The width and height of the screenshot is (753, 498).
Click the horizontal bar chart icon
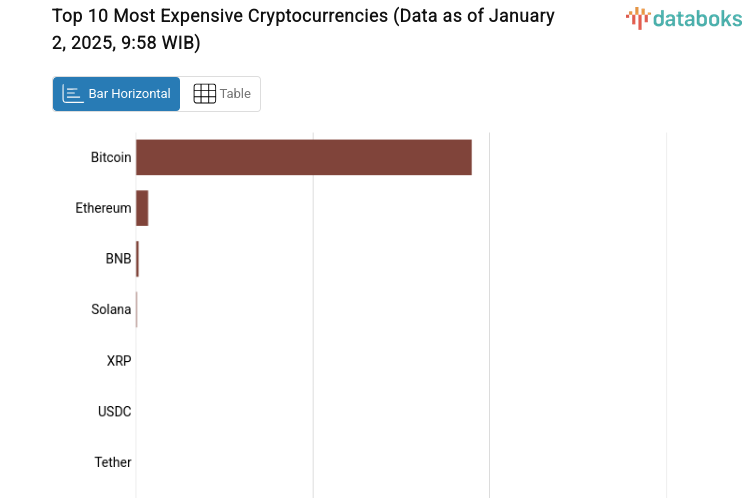point(72,94)
